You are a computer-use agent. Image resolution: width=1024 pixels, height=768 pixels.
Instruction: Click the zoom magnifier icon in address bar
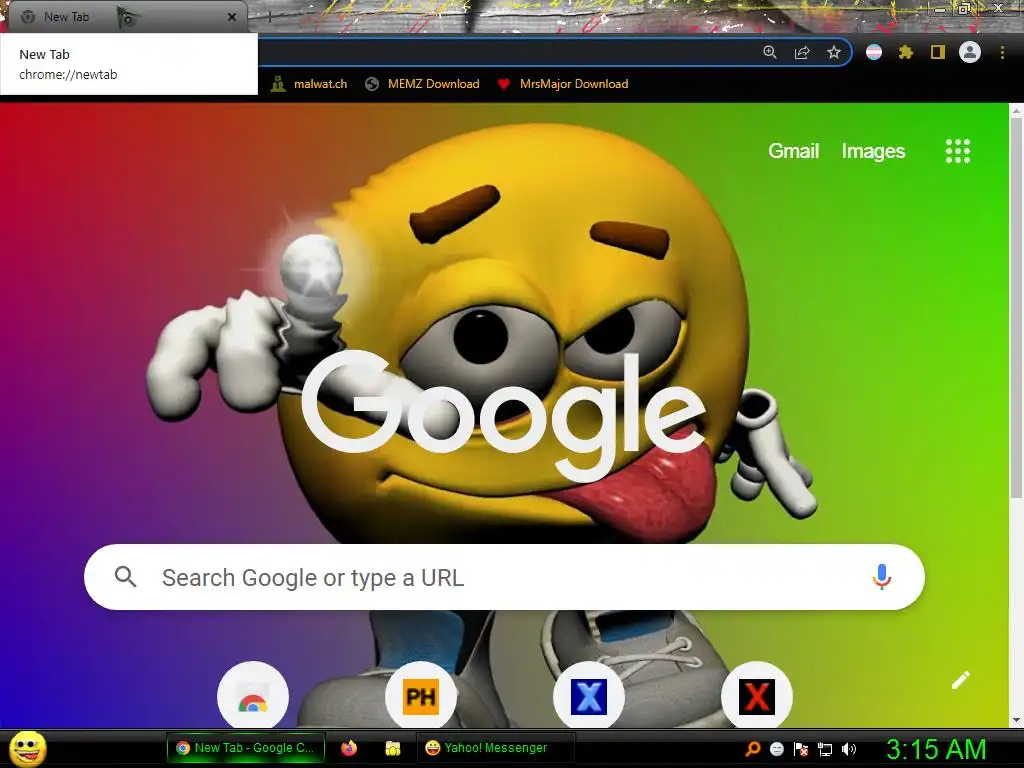[x=770, y=52]
